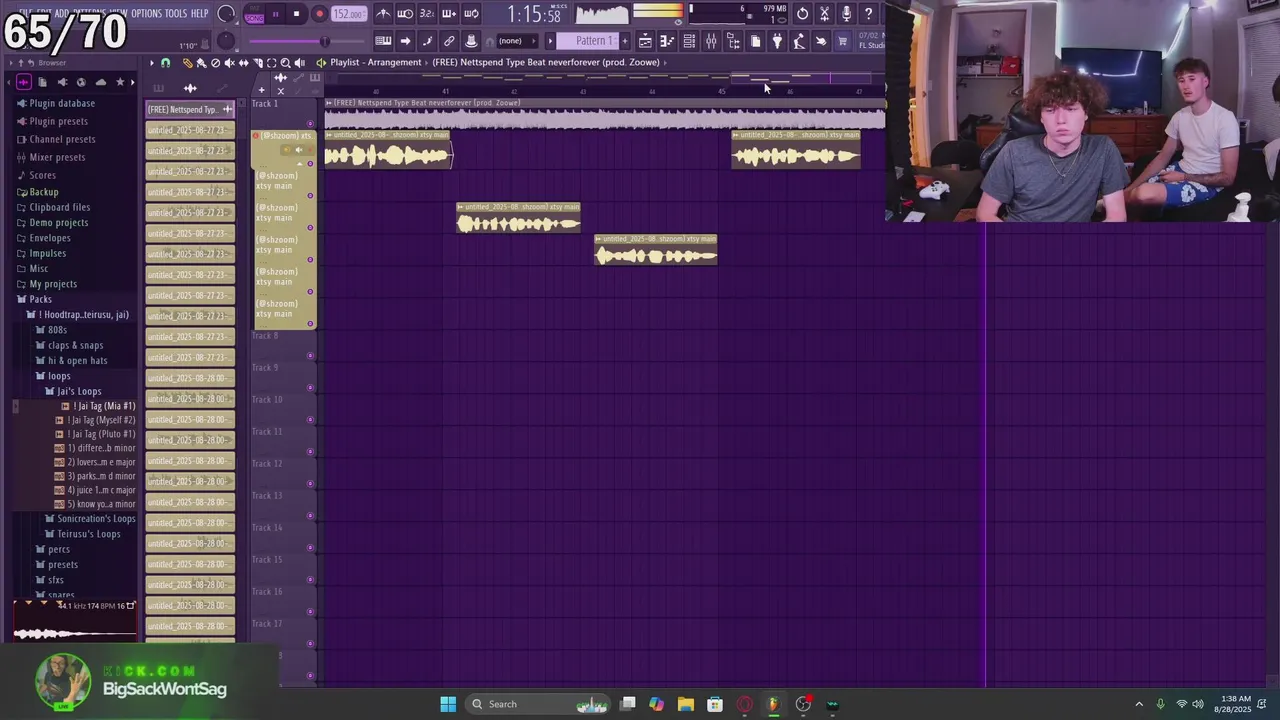
Task: Click the typing keyboard to piano icon
Action: pyautogui.click(x=383, y=41)
